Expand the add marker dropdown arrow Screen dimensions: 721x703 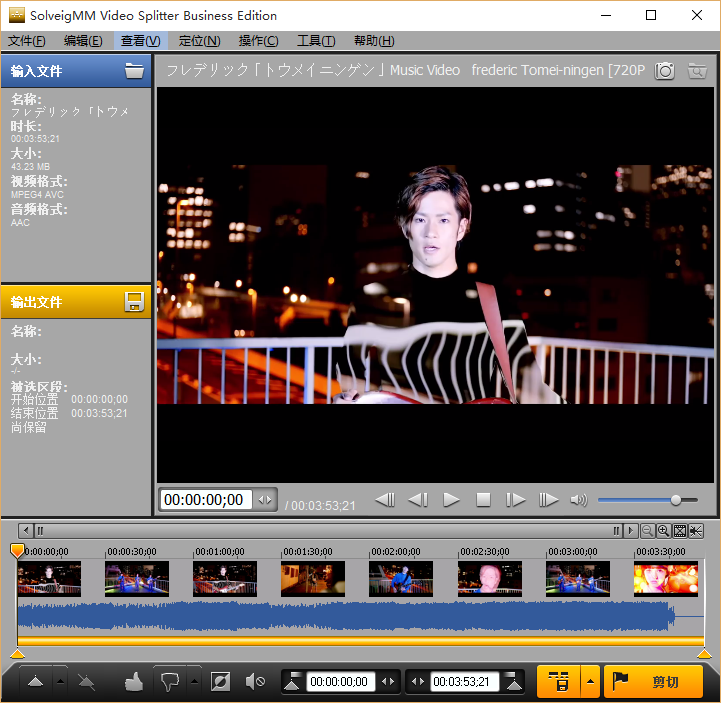click(60, 682)
